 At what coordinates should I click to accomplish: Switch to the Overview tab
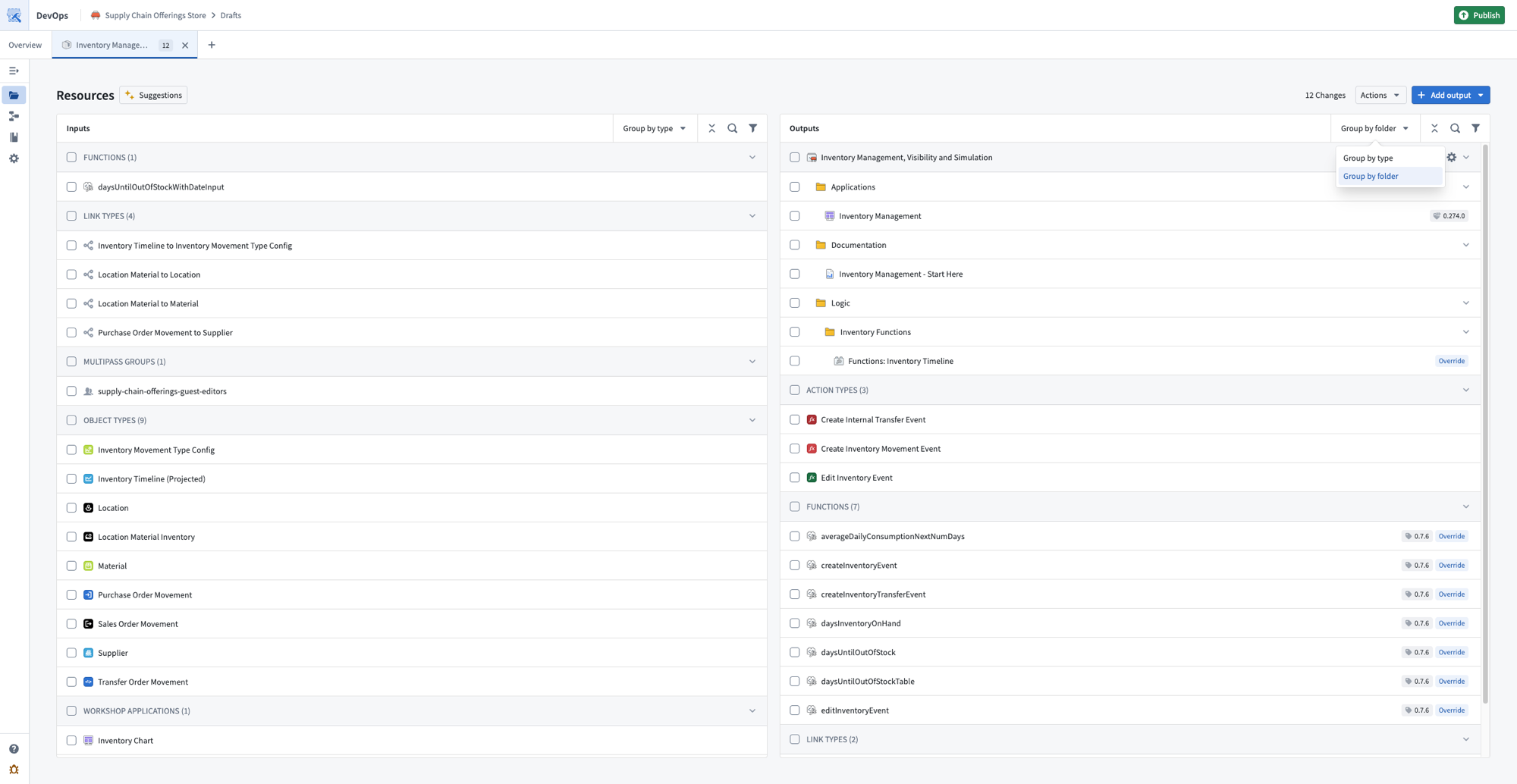click(25, 45)
